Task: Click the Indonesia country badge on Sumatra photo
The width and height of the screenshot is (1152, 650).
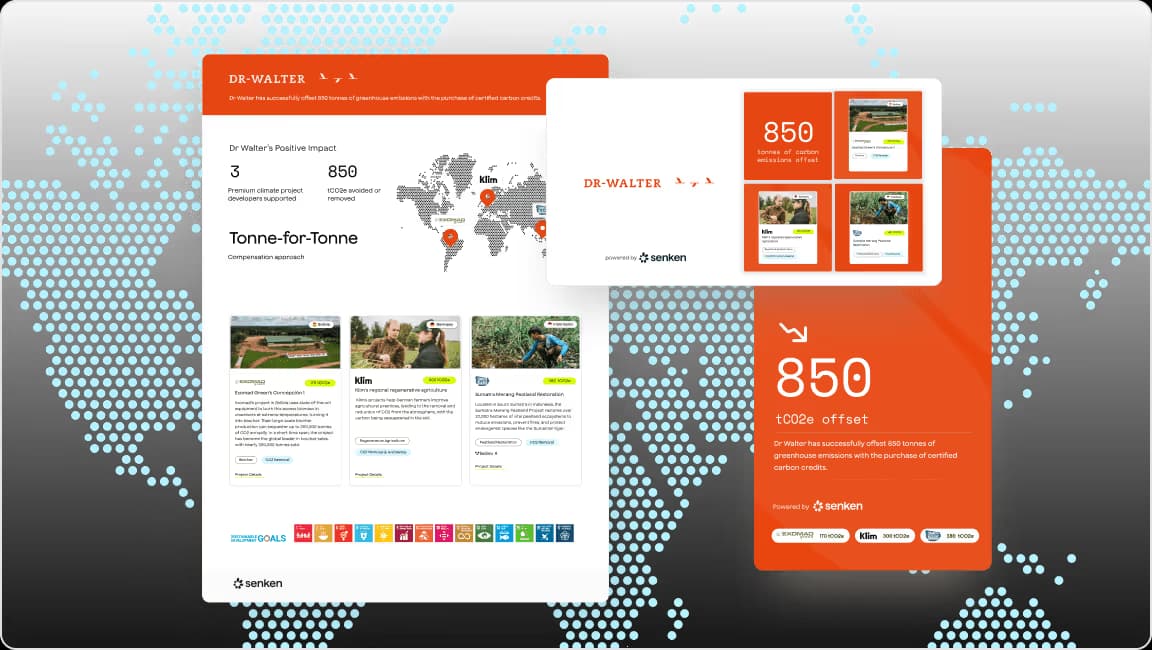Action: (561, 324)
